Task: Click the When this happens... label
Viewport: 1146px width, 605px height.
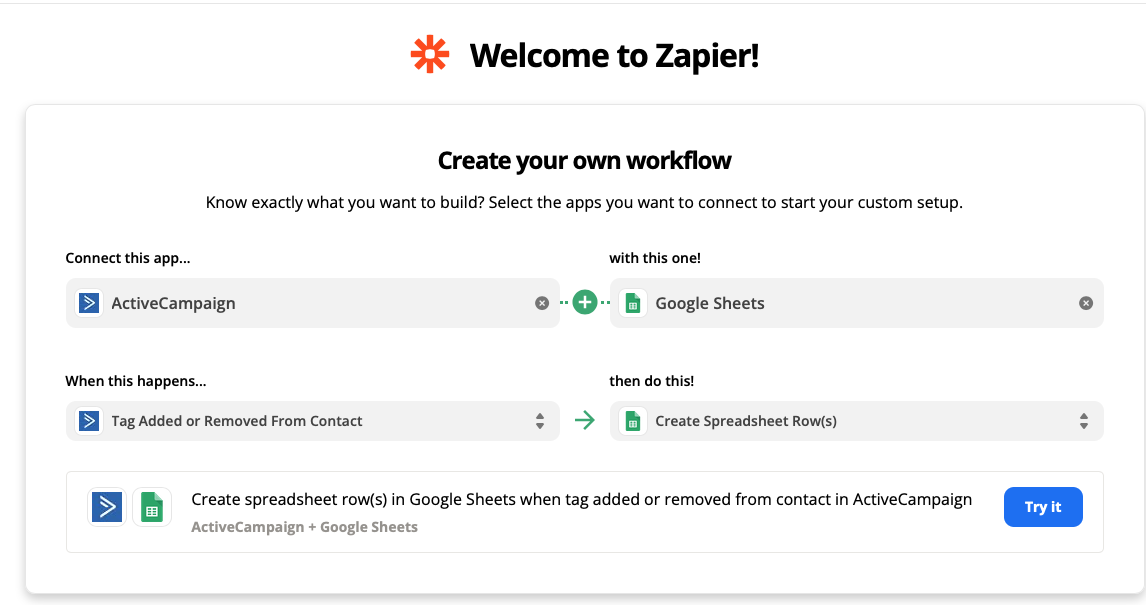Action: pyautogui.click(x=136, y=381)
